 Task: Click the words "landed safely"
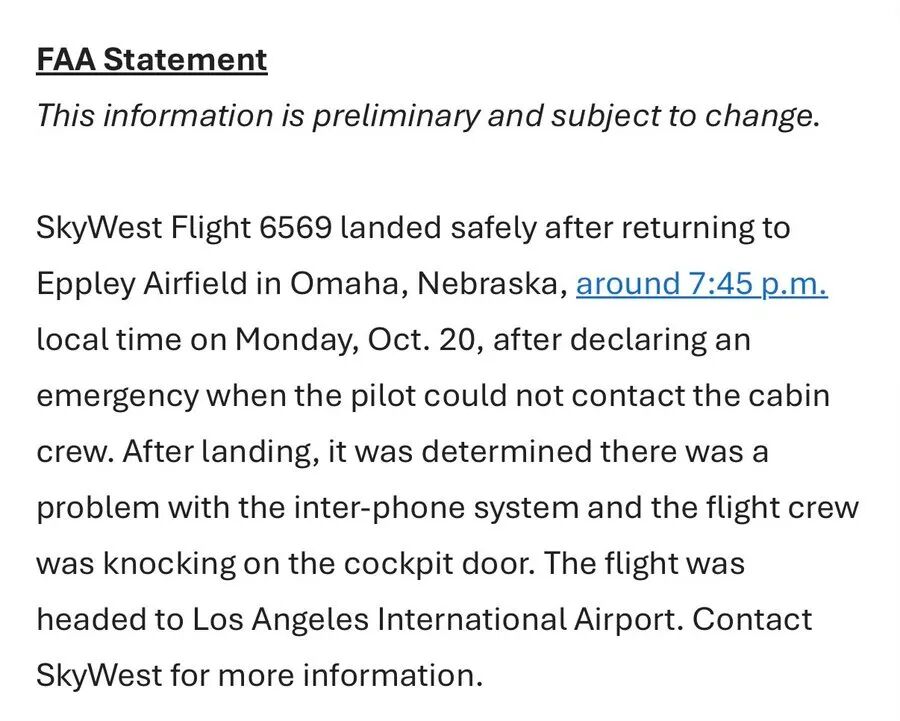[x=436, y=228]
